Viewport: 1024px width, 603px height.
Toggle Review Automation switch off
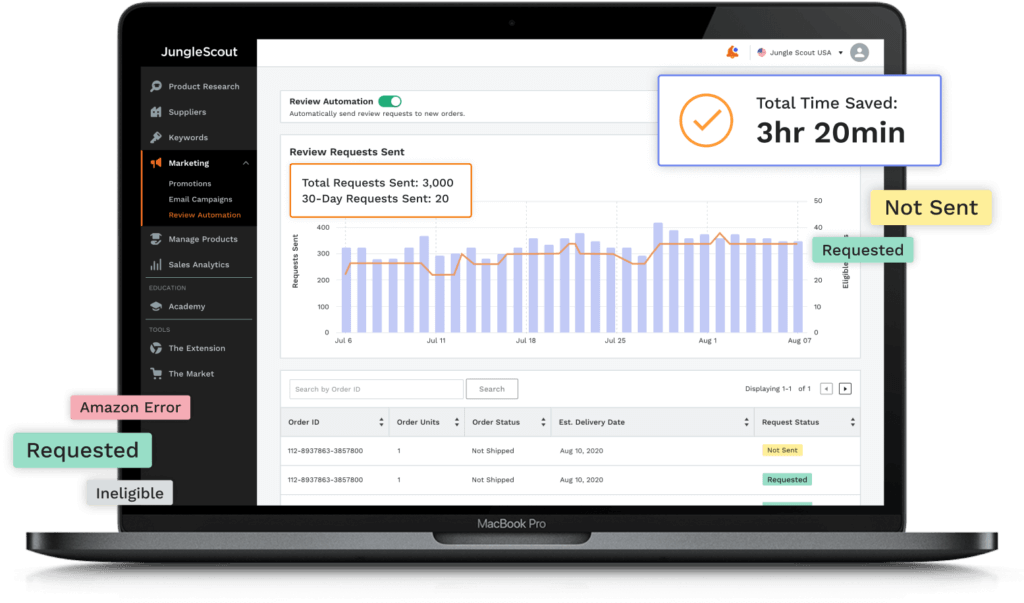[390, 101]
